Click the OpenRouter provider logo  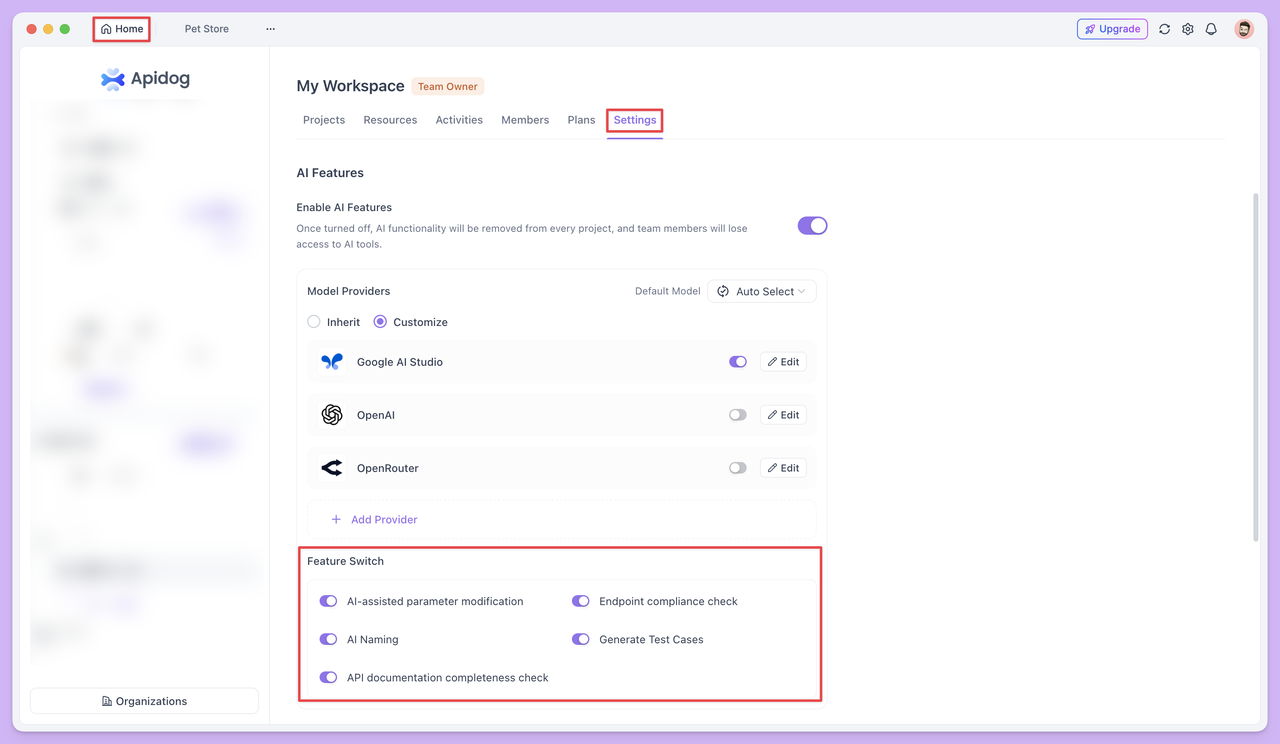coord(331,467)
